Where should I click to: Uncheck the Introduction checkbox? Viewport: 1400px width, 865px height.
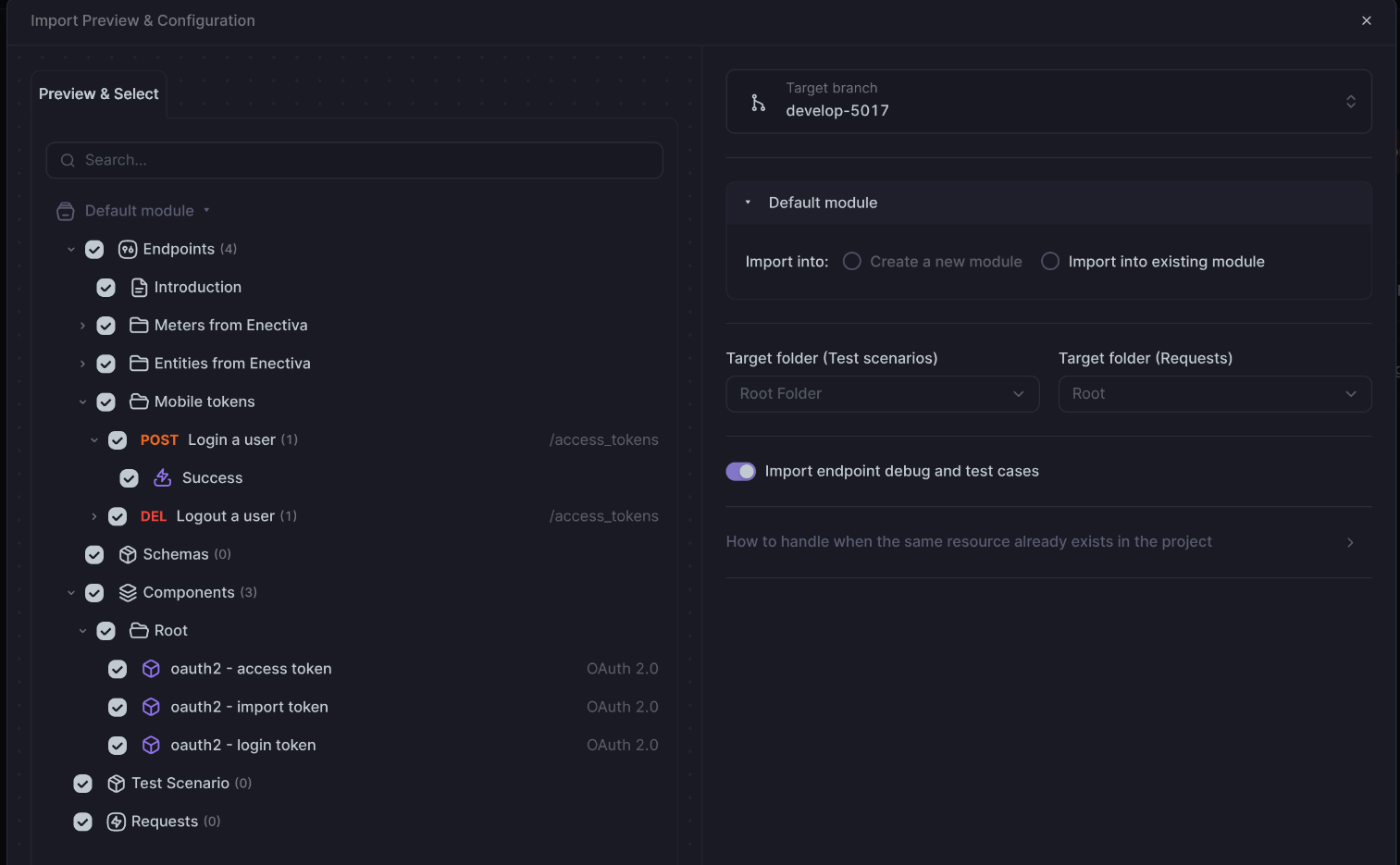tap(105, 288)
